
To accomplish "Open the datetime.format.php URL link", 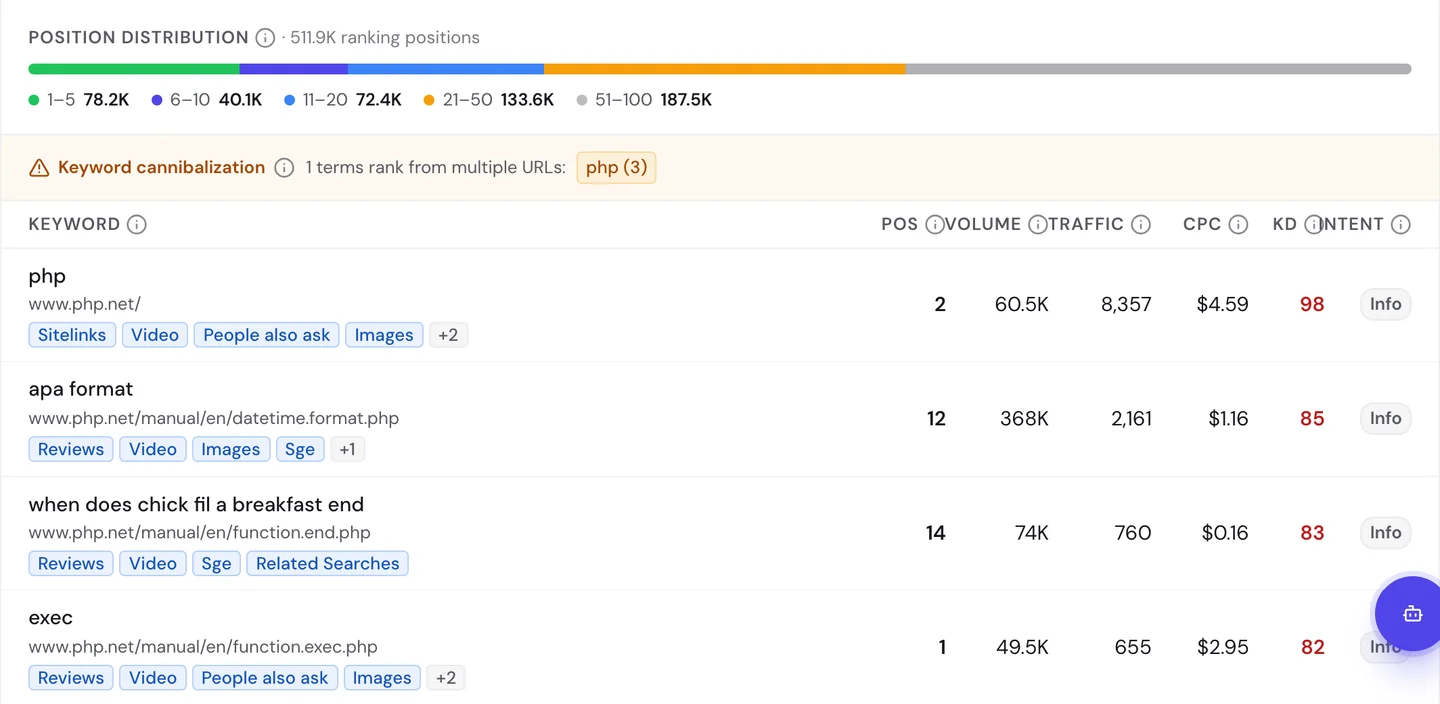I will coord(214,418).
